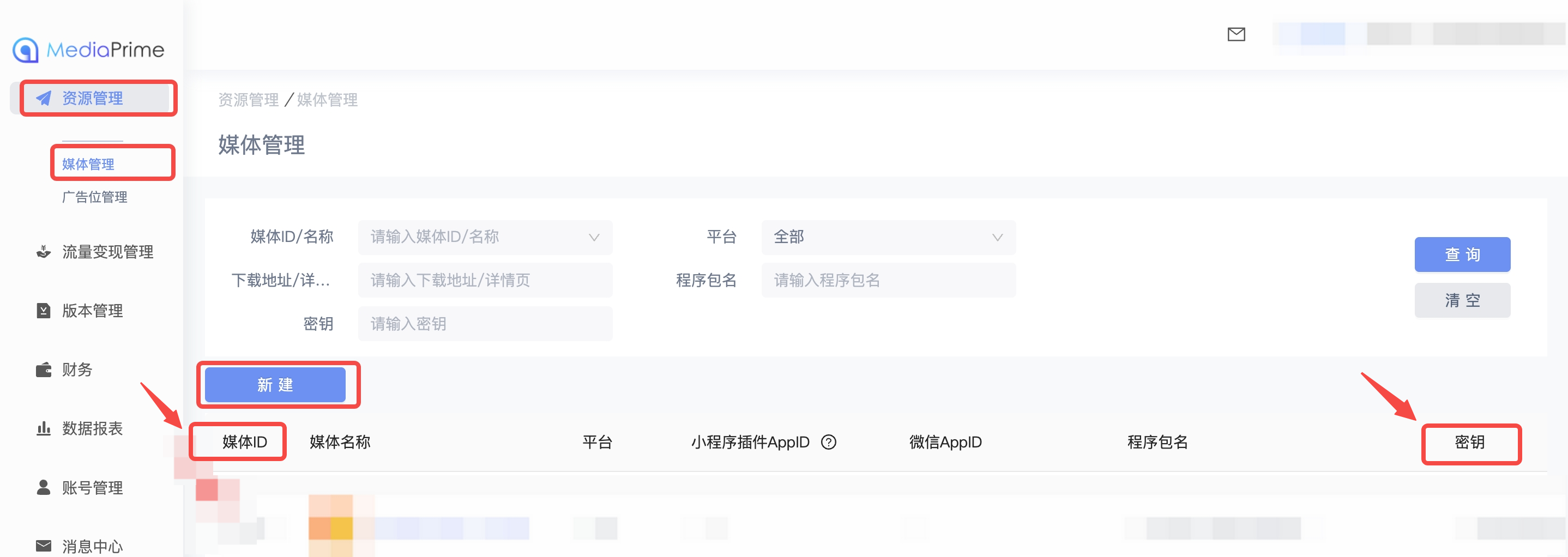The width and height of the screenshot is (1568, 557).
Task: Focus the 密钥 input field
Action: click(485, 323)
